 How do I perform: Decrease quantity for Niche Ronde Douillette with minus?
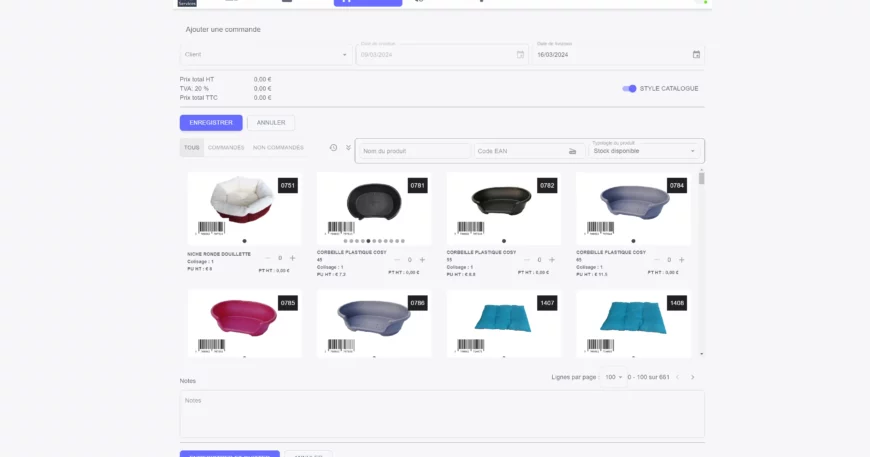pos(267,258)
